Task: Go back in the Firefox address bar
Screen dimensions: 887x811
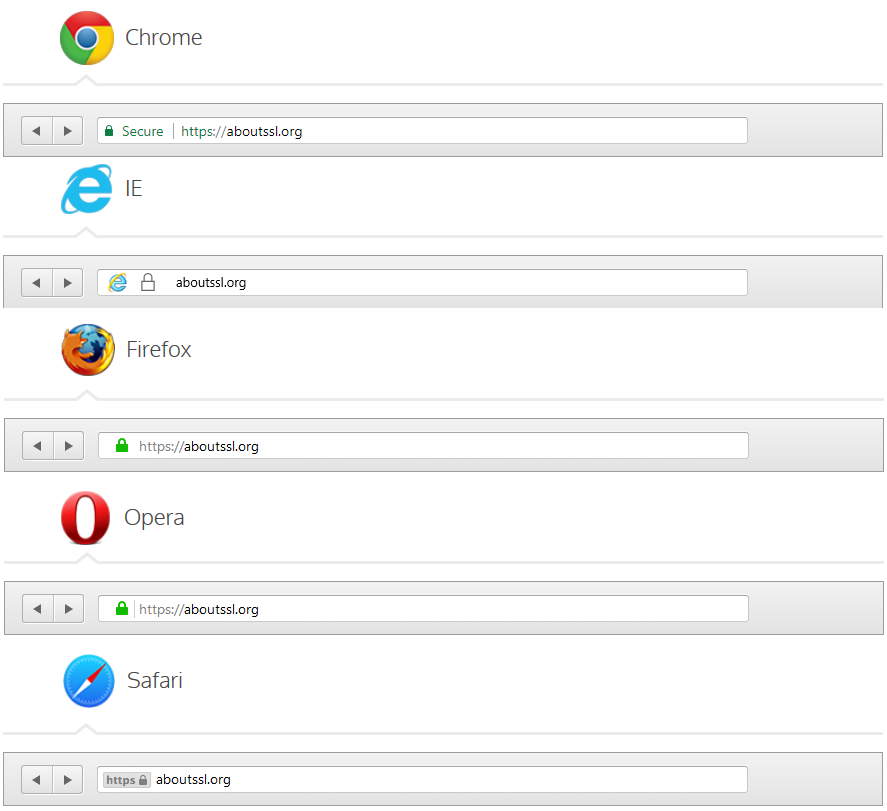Action: [x=38, y=446]
